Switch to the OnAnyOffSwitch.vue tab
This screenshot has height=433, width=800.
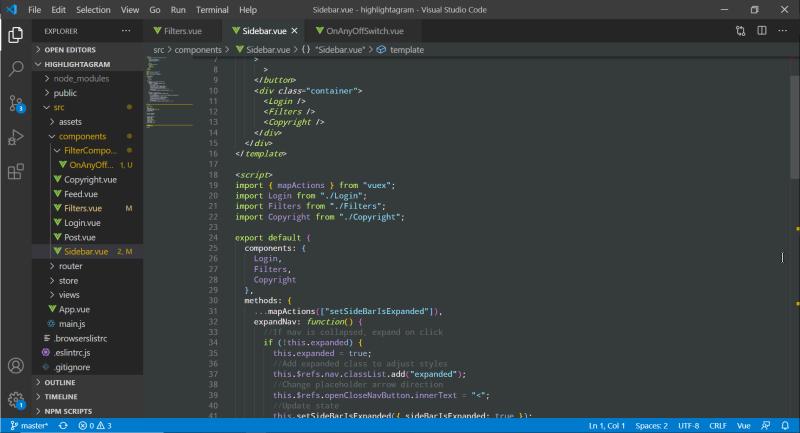point(364,31)
